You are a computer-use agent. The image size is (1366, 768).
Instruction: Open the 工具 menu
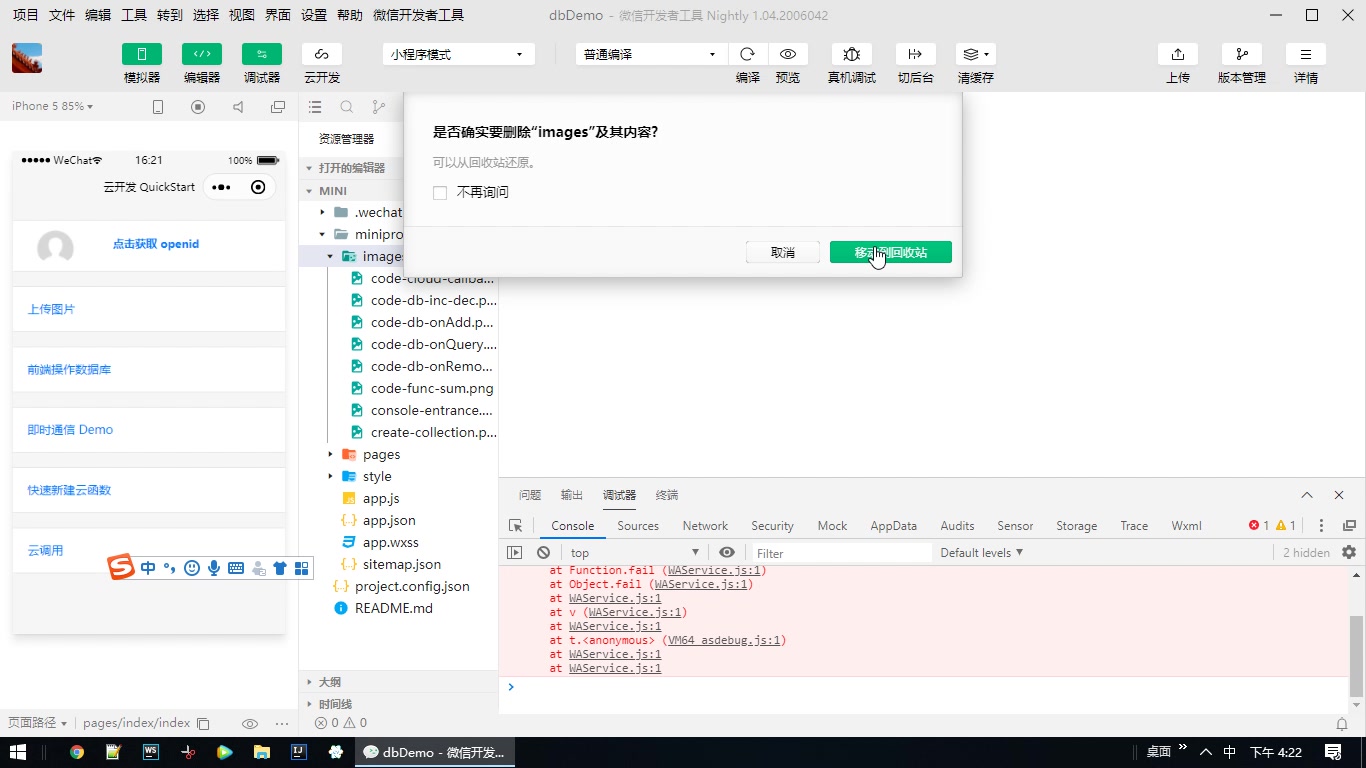[134, 15]
